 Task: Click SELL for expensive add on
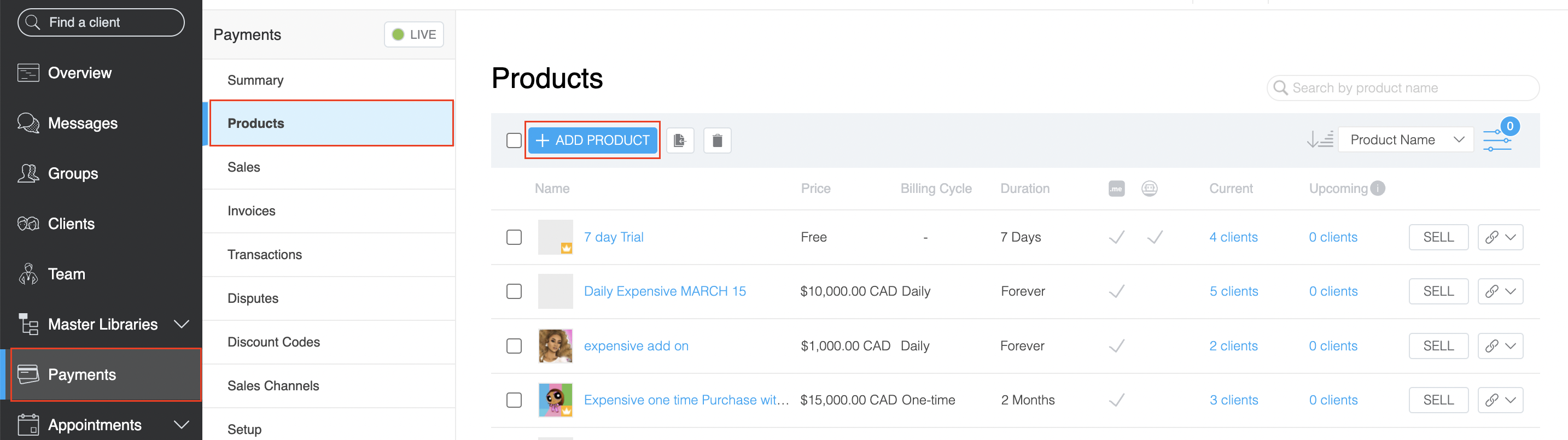1438,347
